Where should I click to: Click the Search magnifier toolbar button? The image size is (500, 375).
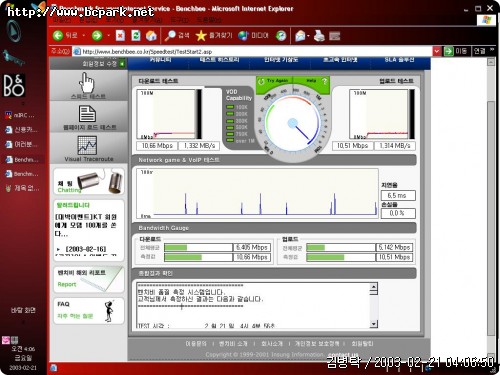tap(177, 35)
